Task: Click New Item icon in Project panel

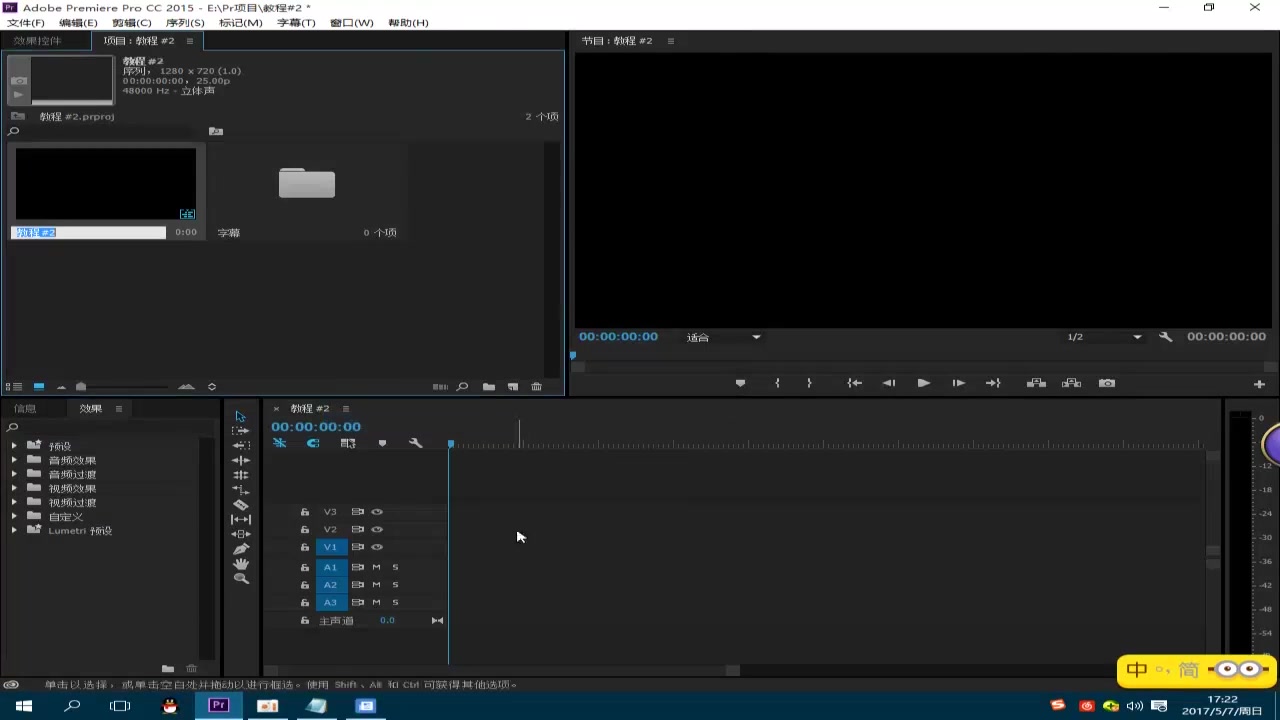Action: 513,387
